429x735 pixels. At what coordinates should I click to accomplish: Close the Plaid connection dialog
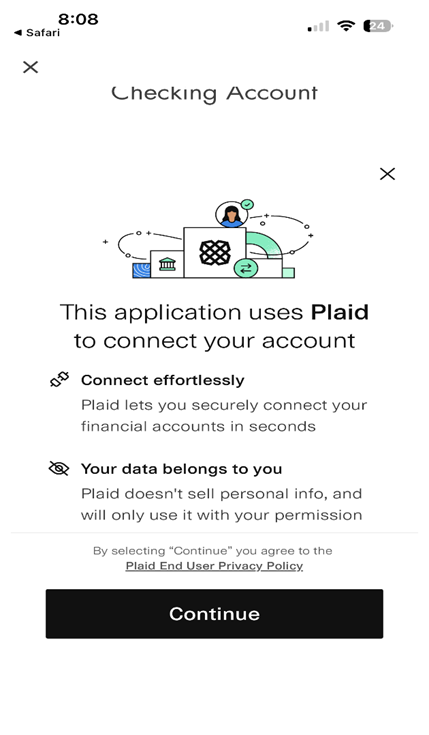pos(387,174)
